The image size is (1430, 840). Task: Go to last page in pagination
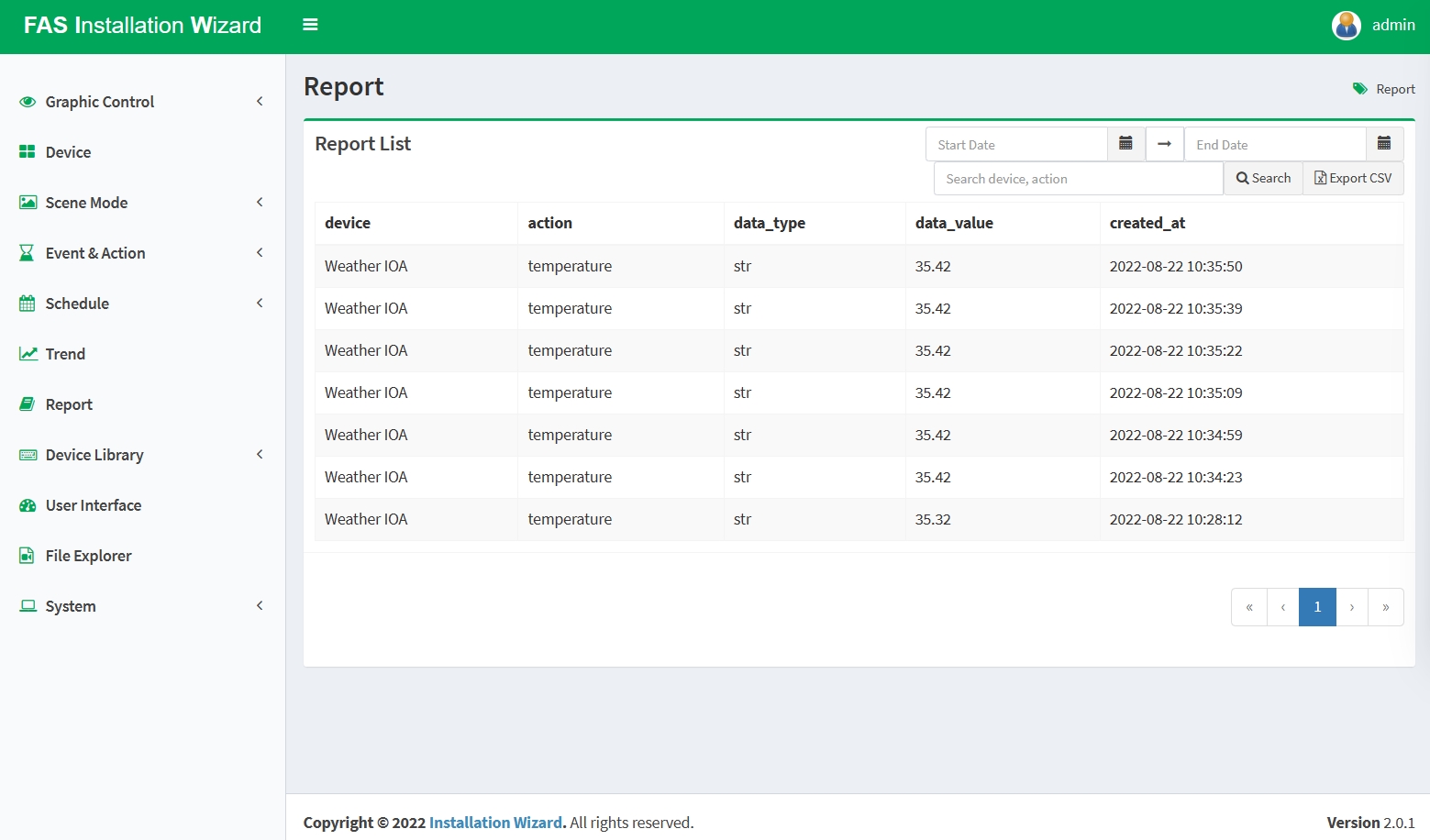(x=1385, y=607)
